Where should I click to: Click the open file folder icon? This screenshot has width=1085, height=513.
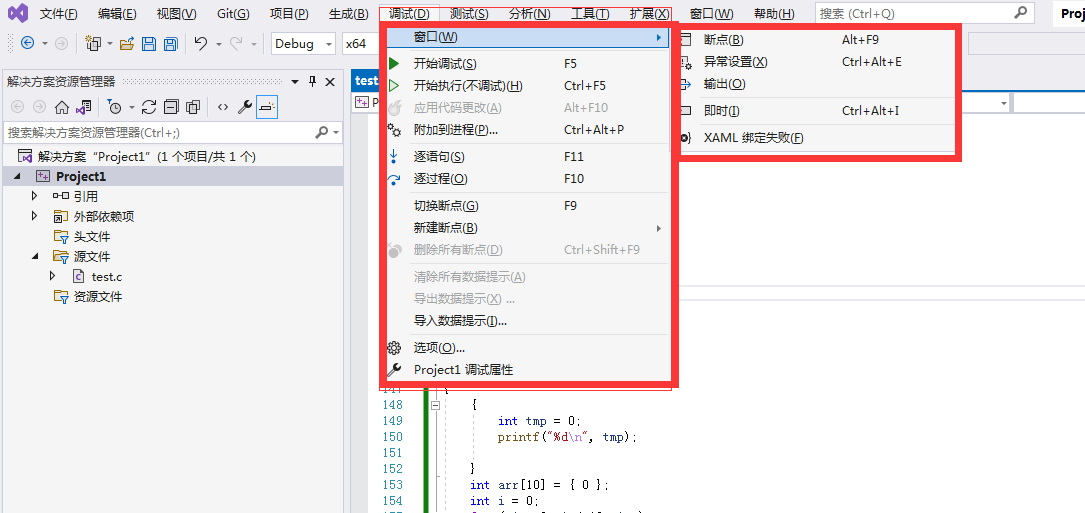coord(127,44)
